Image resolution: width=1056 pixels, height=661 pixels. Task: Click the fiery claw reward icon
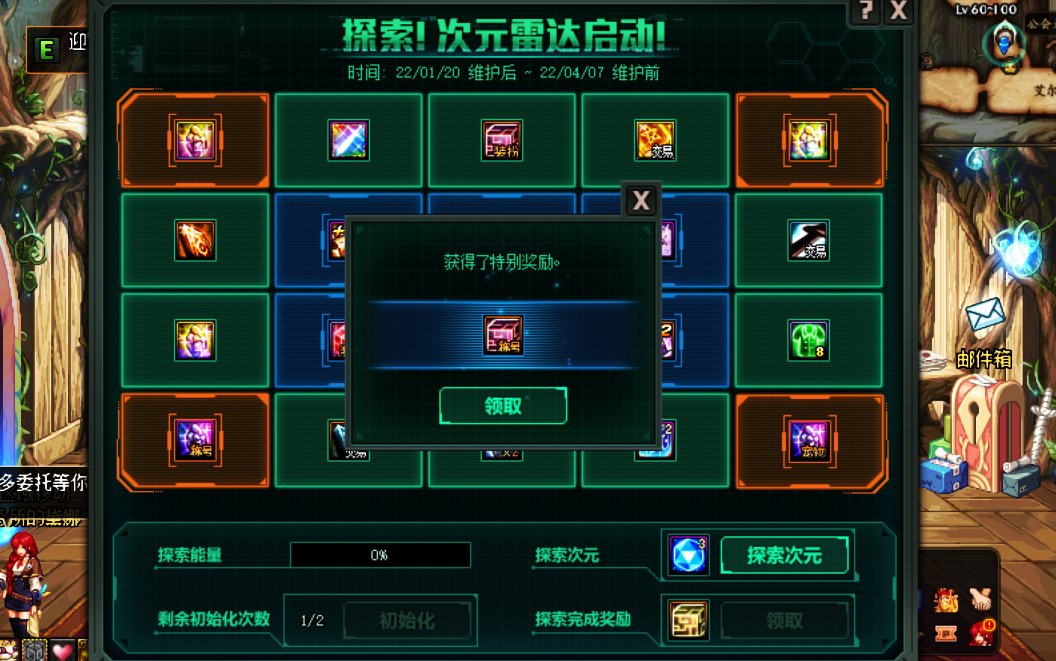(x=195, y=240)
